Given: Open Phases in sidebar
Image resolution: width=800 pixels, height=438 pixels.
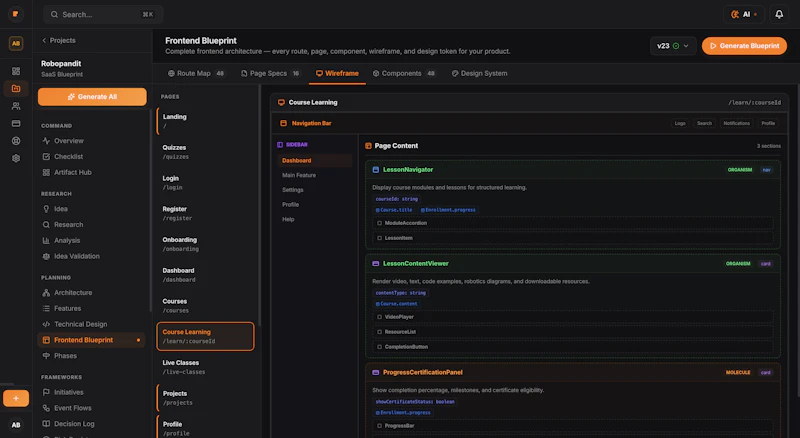Looking at the screenshot, I should [92, 356].
